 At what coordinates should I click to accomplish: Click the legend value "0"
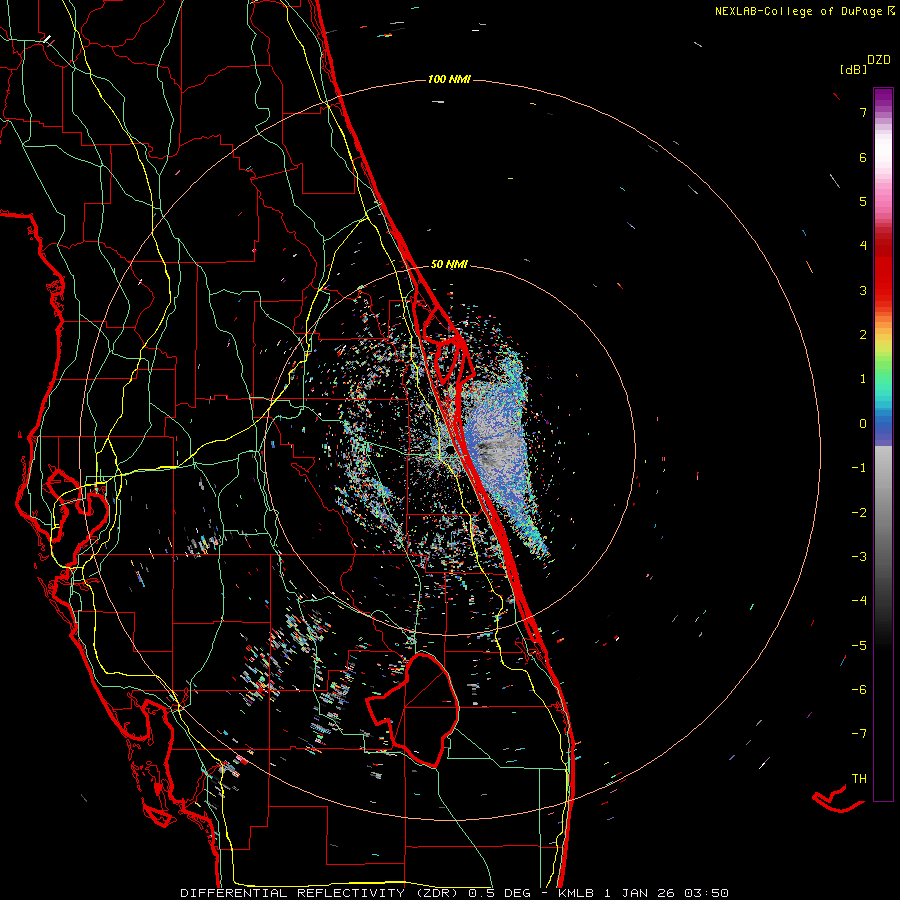pyautogui.click(x=863, y=424)
